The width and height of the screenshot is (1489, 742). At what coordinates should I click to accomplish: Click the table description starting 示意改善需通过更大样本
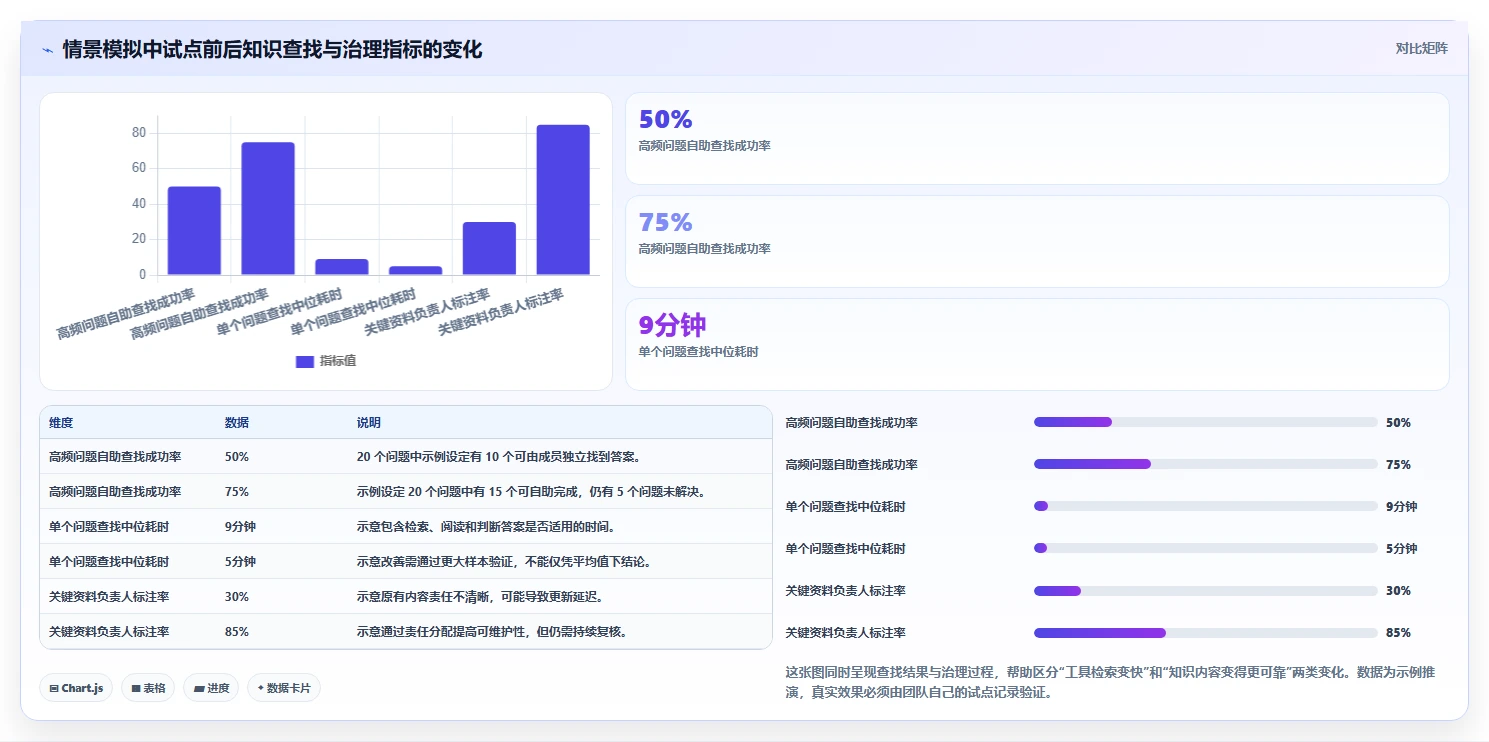coord(504,562)
